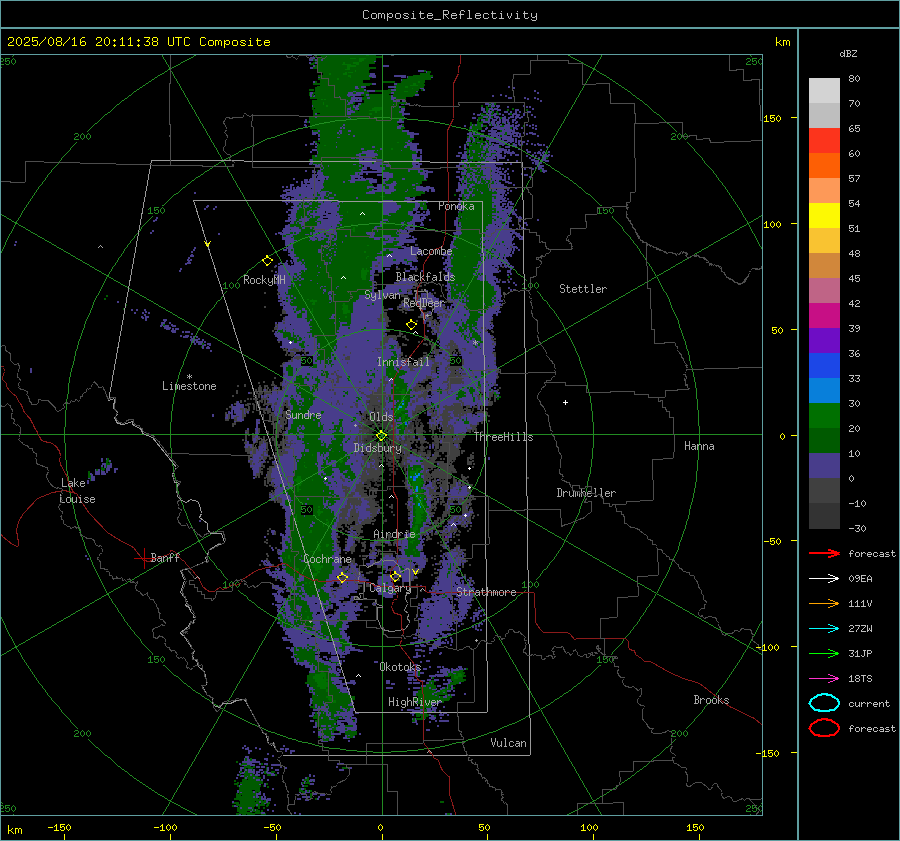The width and height of the screenshot is (900, 841).
Task: Click the white plus marker east of ThreeHills
Action: click(565, 402)
